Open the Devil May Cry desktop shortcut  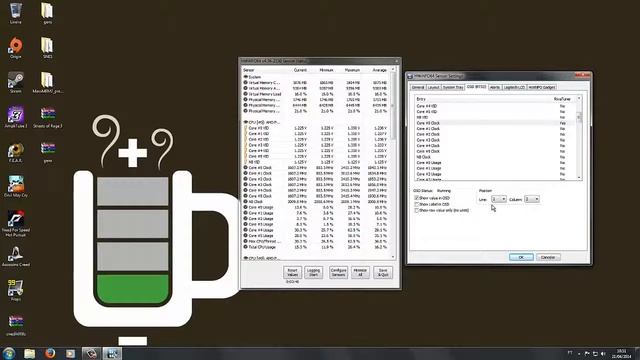pos(16,186)
